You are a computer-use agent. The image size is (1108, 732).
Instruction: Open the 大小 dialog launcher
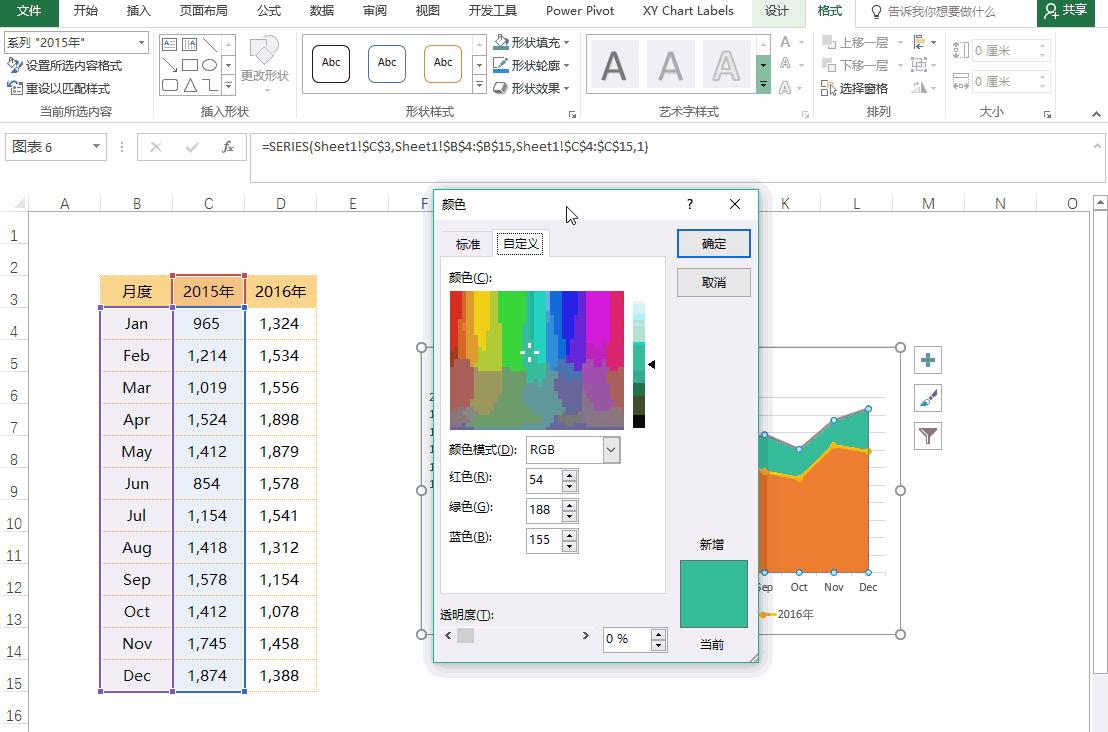tap(1047, 114)
